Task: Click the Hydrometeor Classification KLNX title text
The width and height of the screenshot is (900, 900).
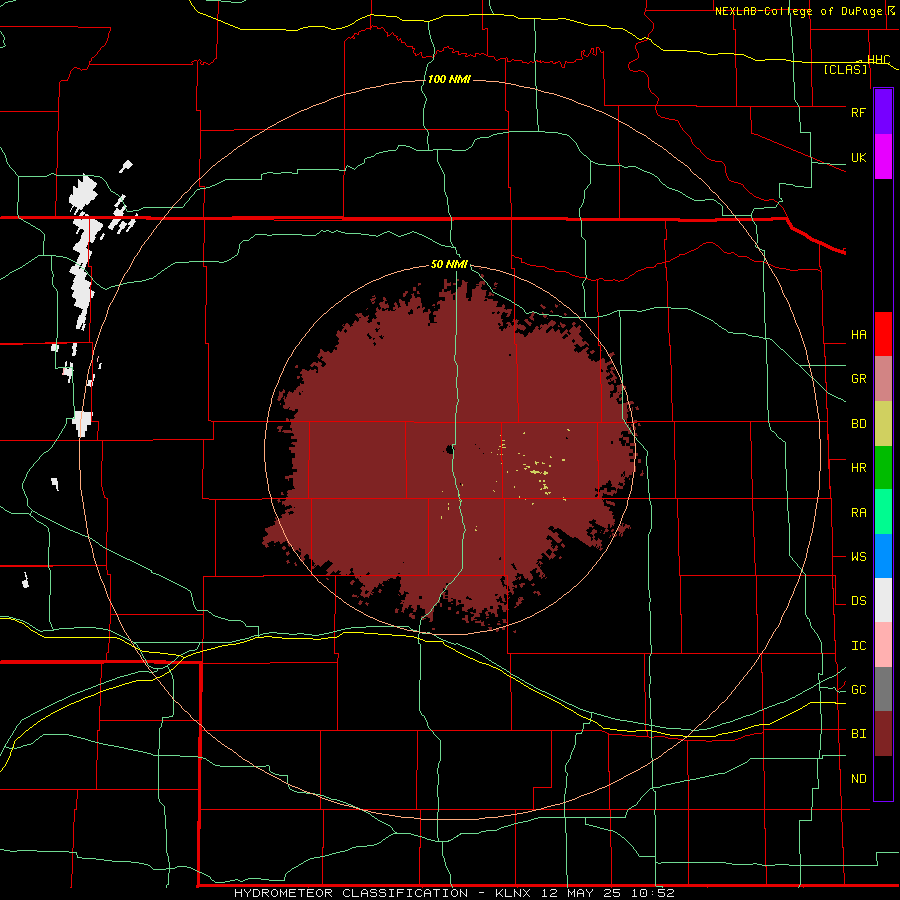Action: pyautogui.click(x=382, y=893)
